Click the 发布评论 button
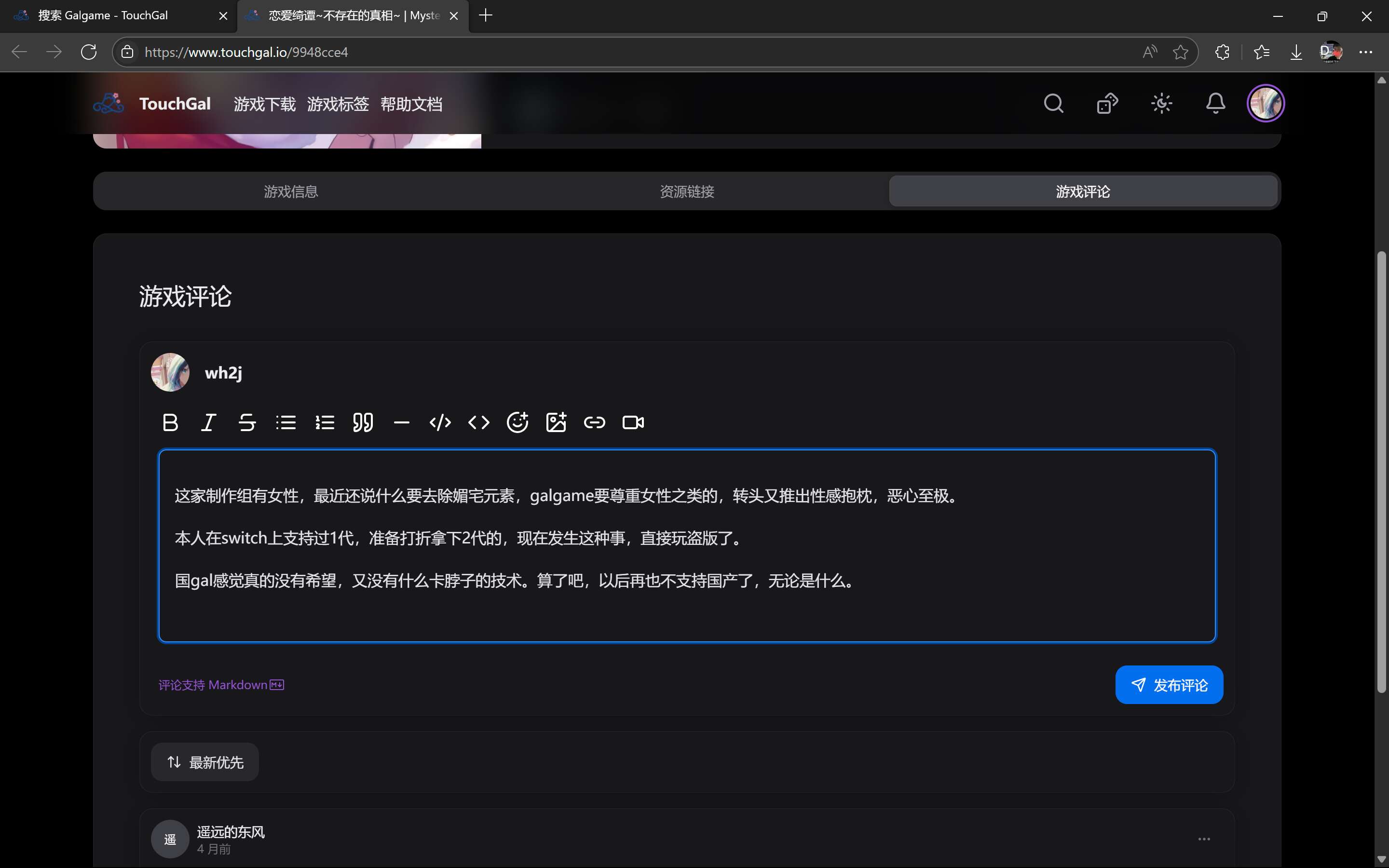 tap(1169, 685)
